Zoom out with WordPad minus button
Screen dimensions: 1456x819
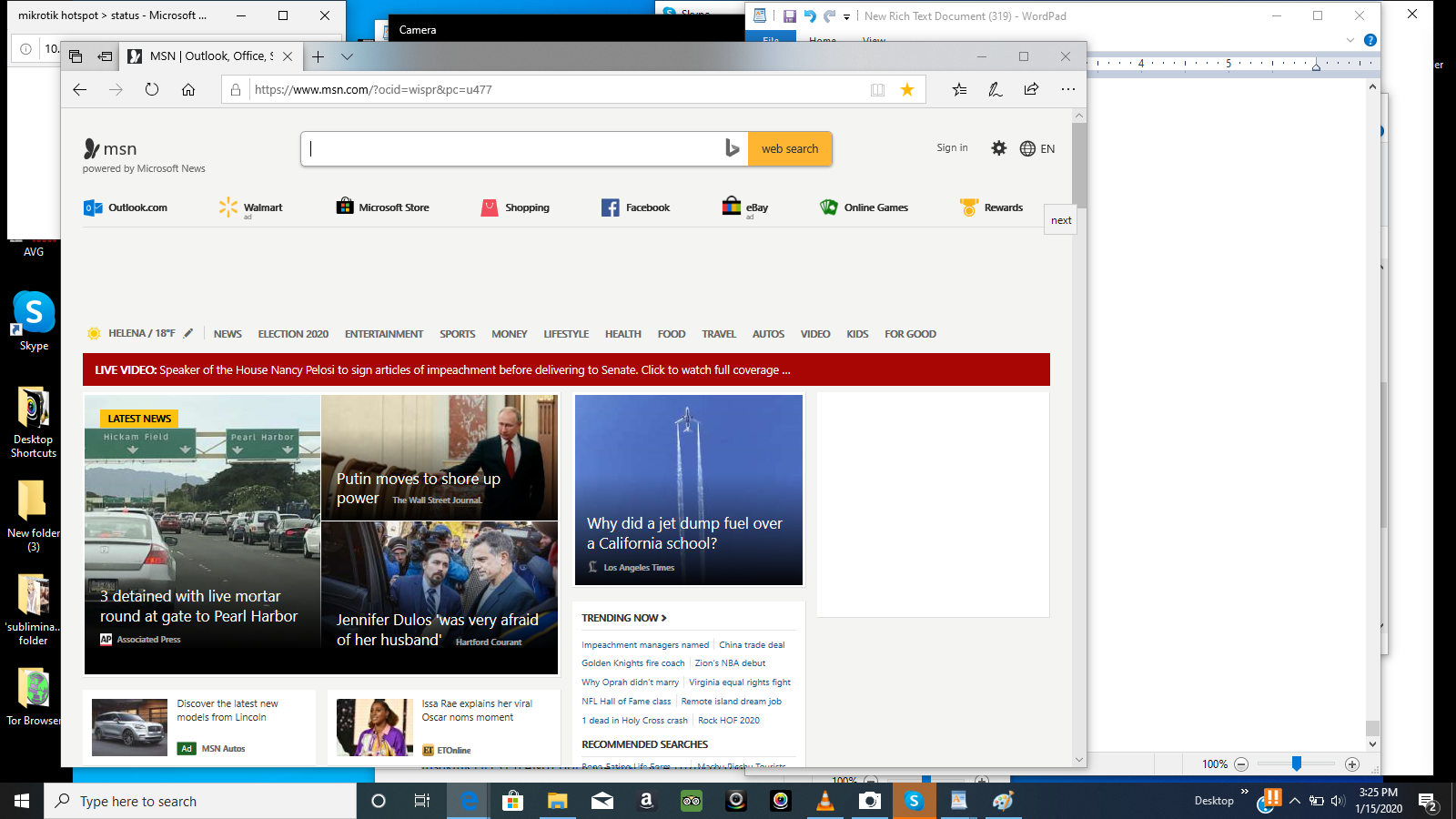coord(1241,764)
